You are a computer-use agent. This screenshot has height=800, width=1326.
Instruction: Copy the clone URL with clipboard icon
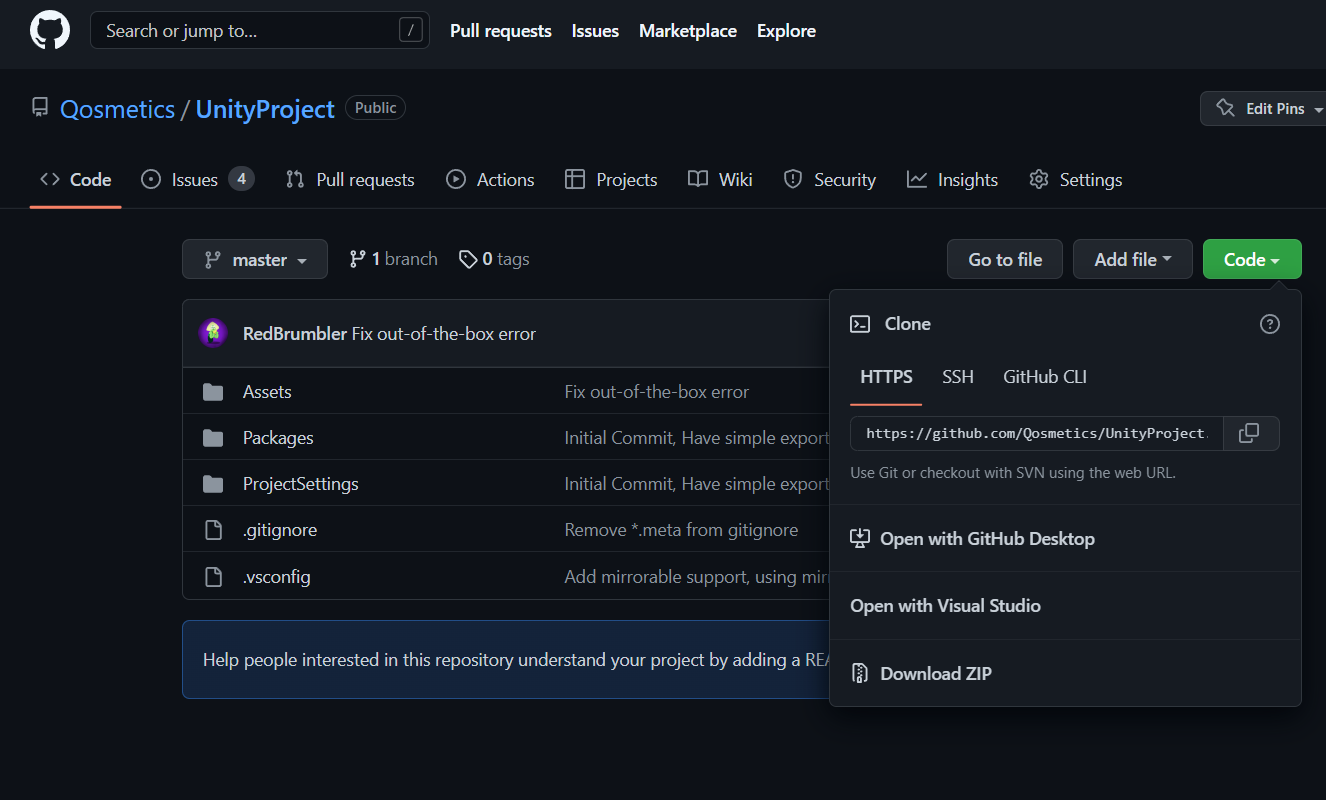[1250, 433]
